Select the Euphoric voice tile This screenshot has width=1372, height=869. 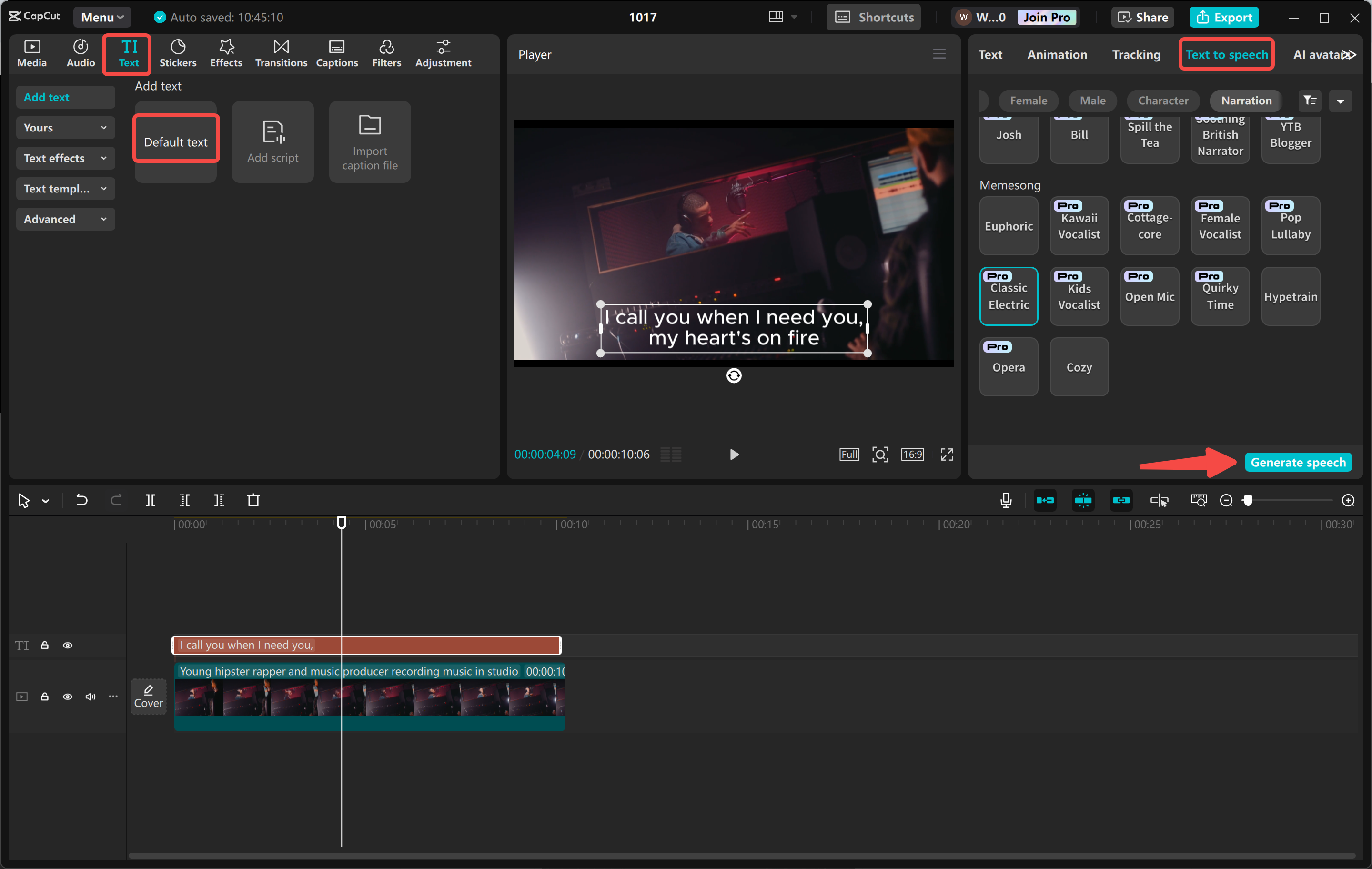click(1009, 226)
